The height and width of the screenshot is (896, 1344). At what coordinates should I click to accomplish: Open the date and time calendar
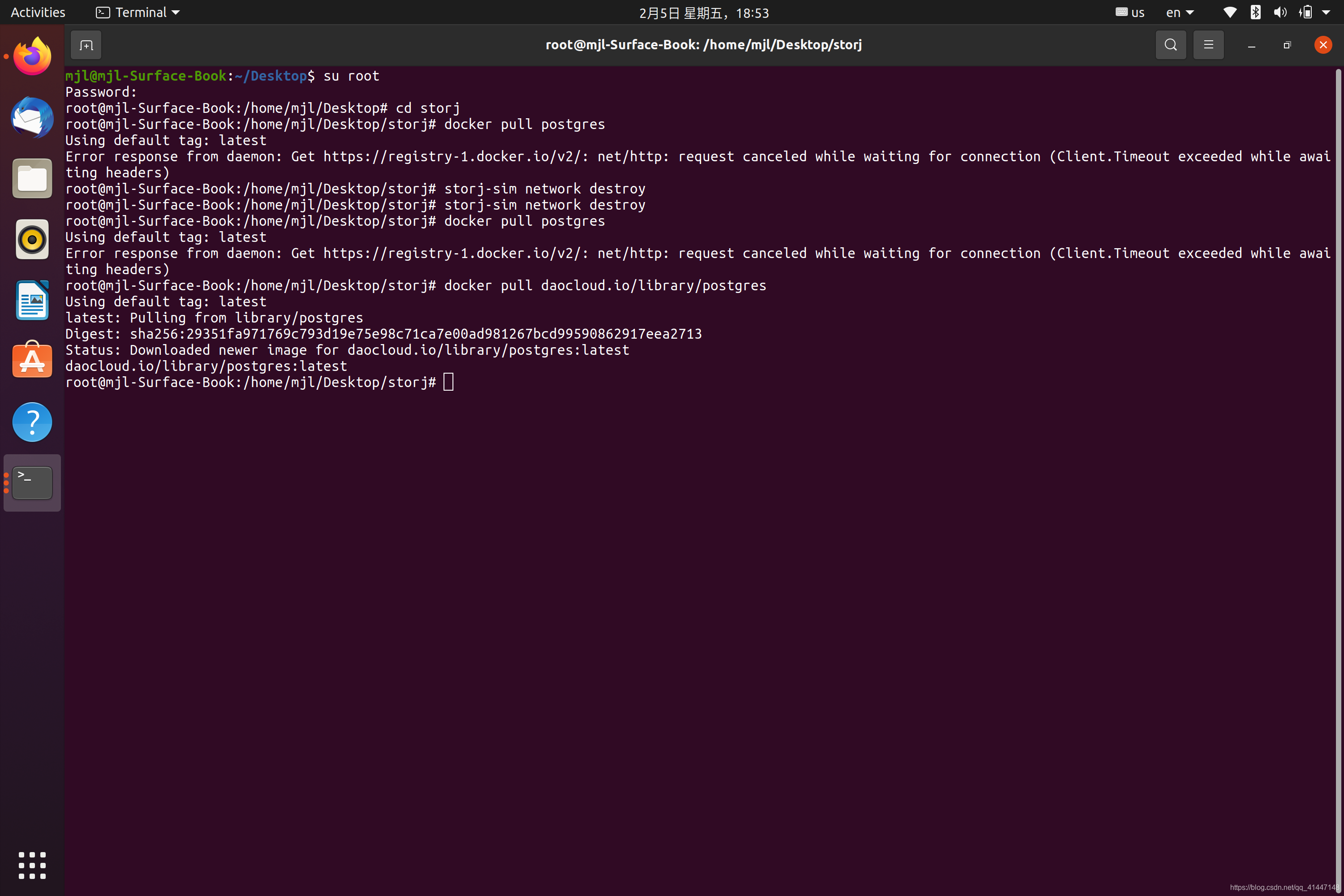703,13
